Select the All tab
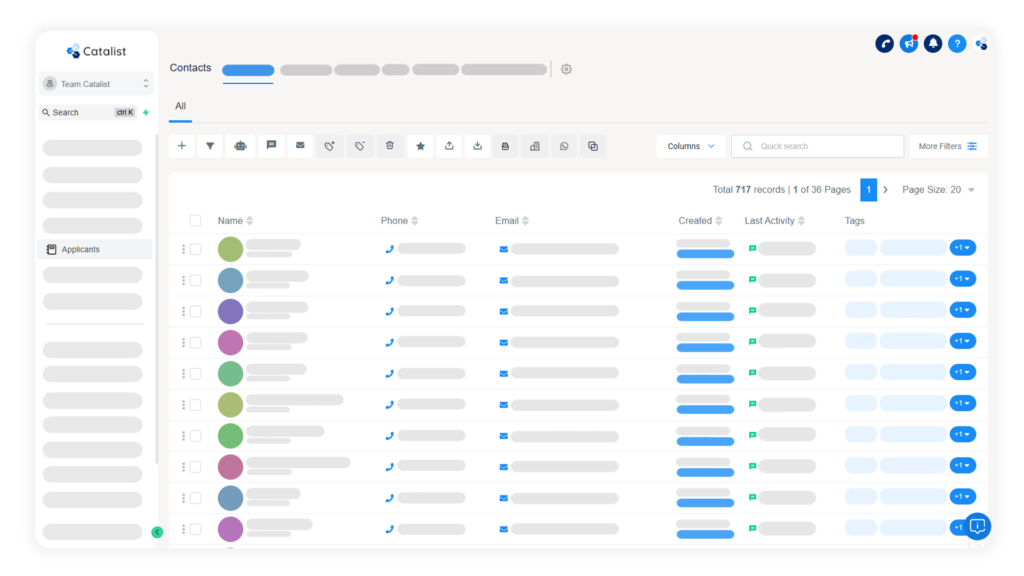 pyautogui.click(x=180, y=106)
